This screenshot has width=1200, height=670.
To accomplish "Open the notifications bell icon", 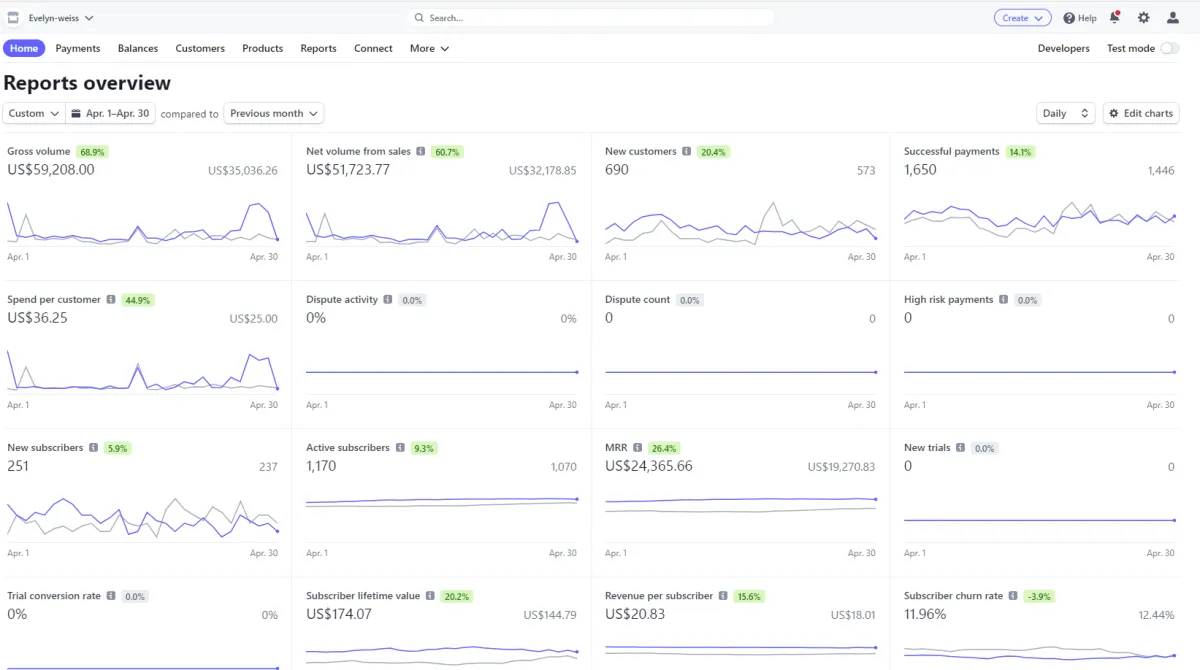I will (1114, 18).
